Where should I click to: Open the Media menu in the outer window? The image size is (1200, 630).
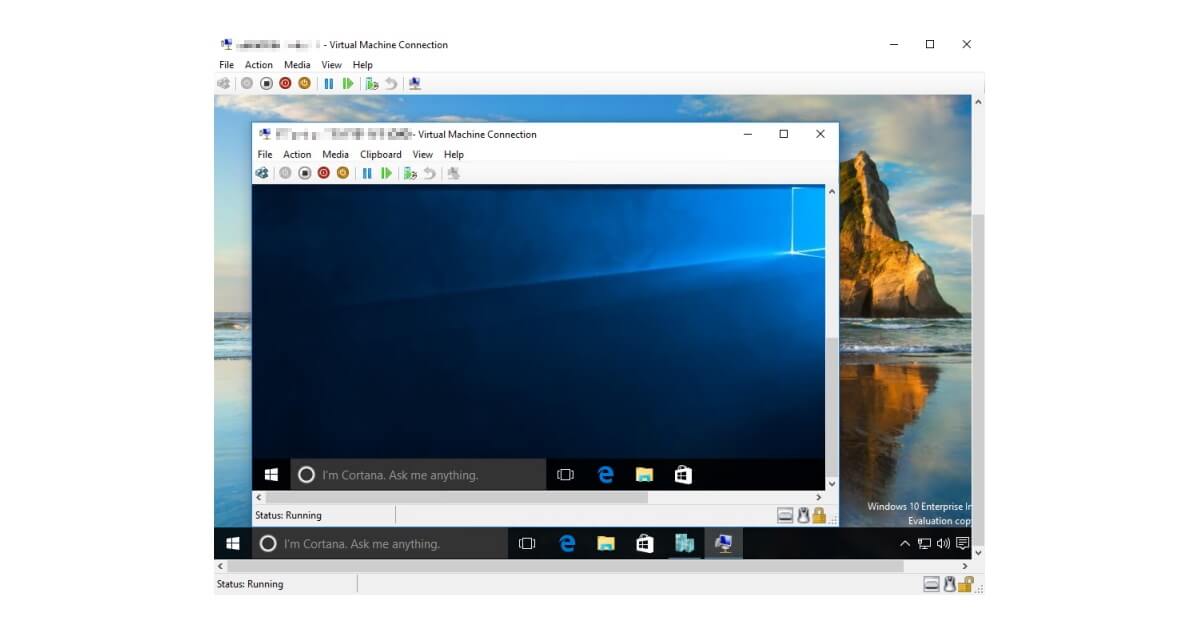point(297,65)
